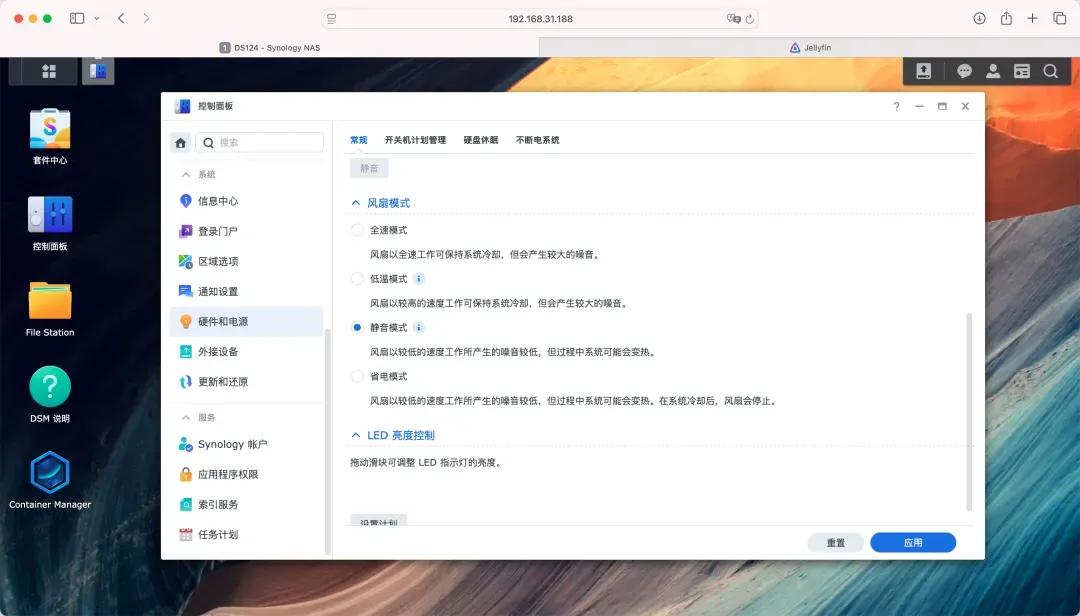
Task: Open the 套件中心 Package Center desktop icon
Action: tap(50, 129)
